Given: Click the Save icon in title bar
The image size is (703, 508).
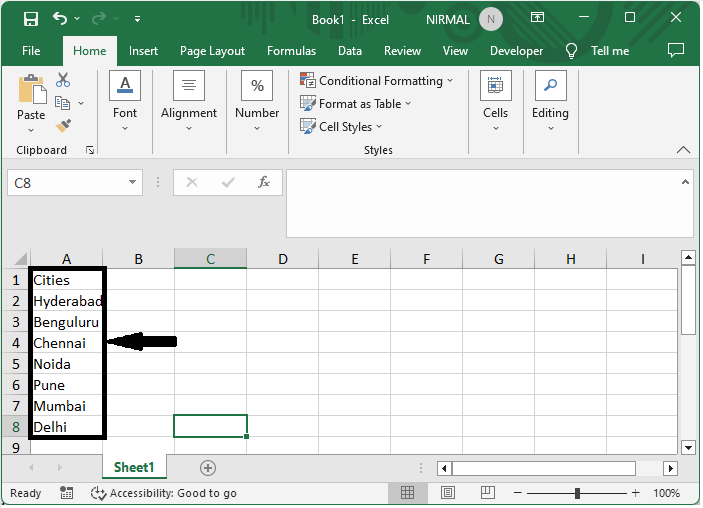Looking at the screenshot, I should [31, 19].
